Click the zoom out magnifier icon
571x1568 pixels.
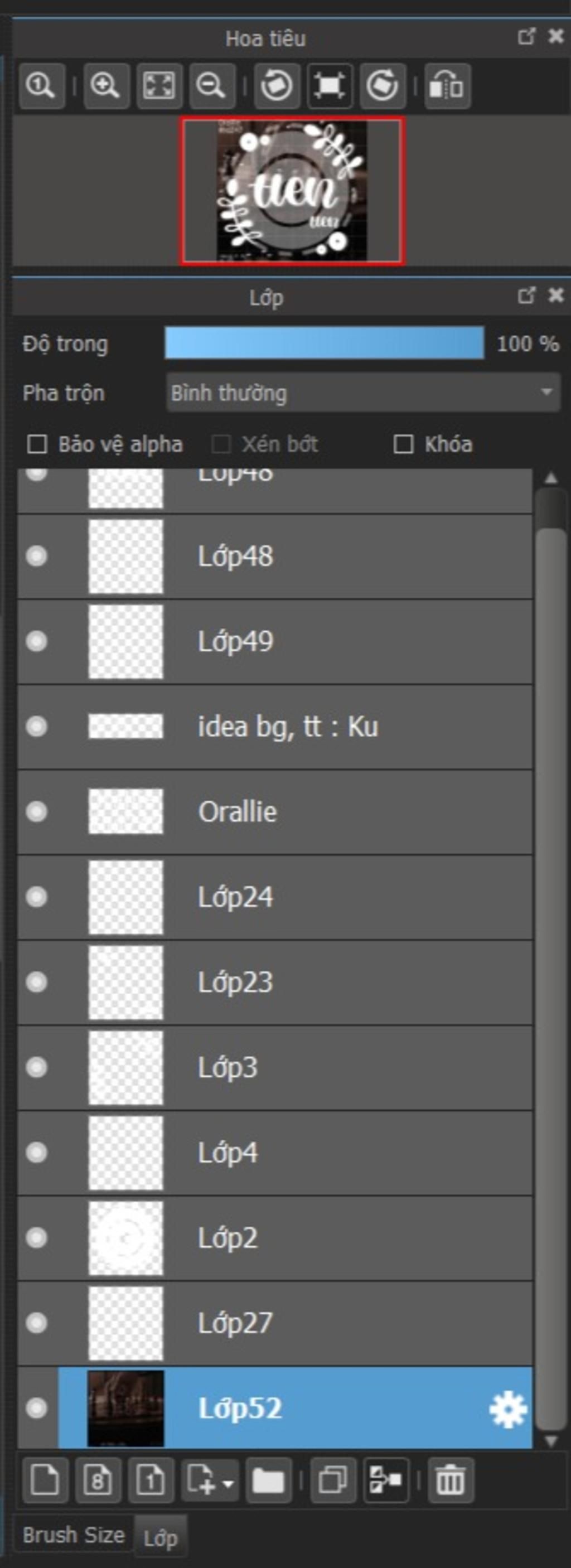(x=212, y=86)
